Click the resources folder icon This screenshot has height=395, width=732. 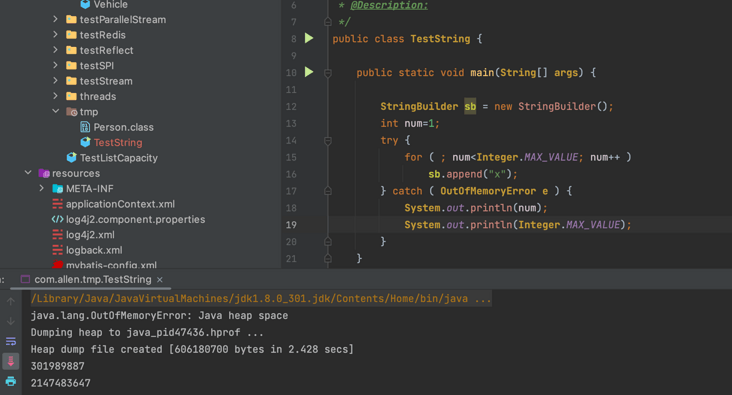44,173
